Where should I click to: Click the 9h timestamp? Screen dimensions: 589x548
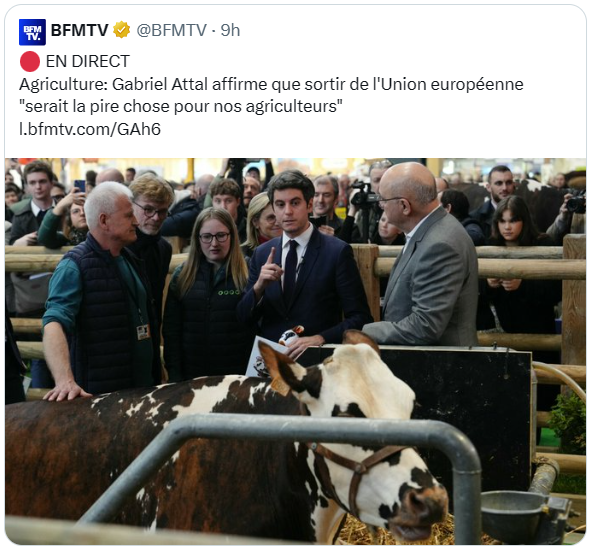[230, 30]
